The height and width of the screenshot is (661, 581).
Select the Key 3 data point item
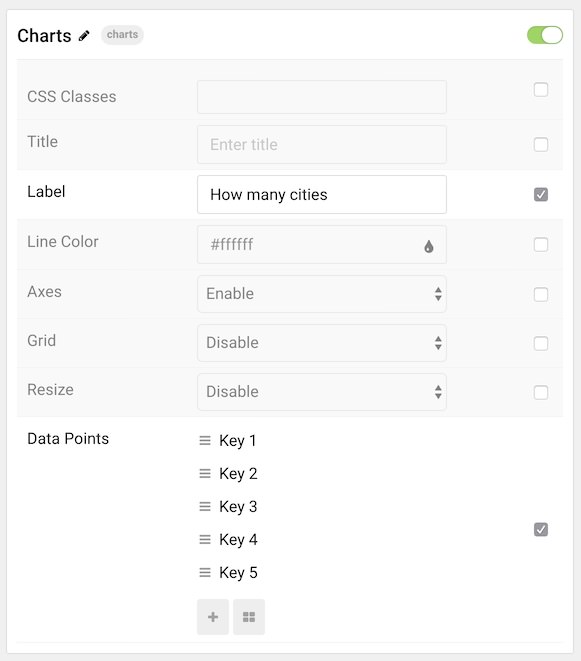tap(238, 506)
